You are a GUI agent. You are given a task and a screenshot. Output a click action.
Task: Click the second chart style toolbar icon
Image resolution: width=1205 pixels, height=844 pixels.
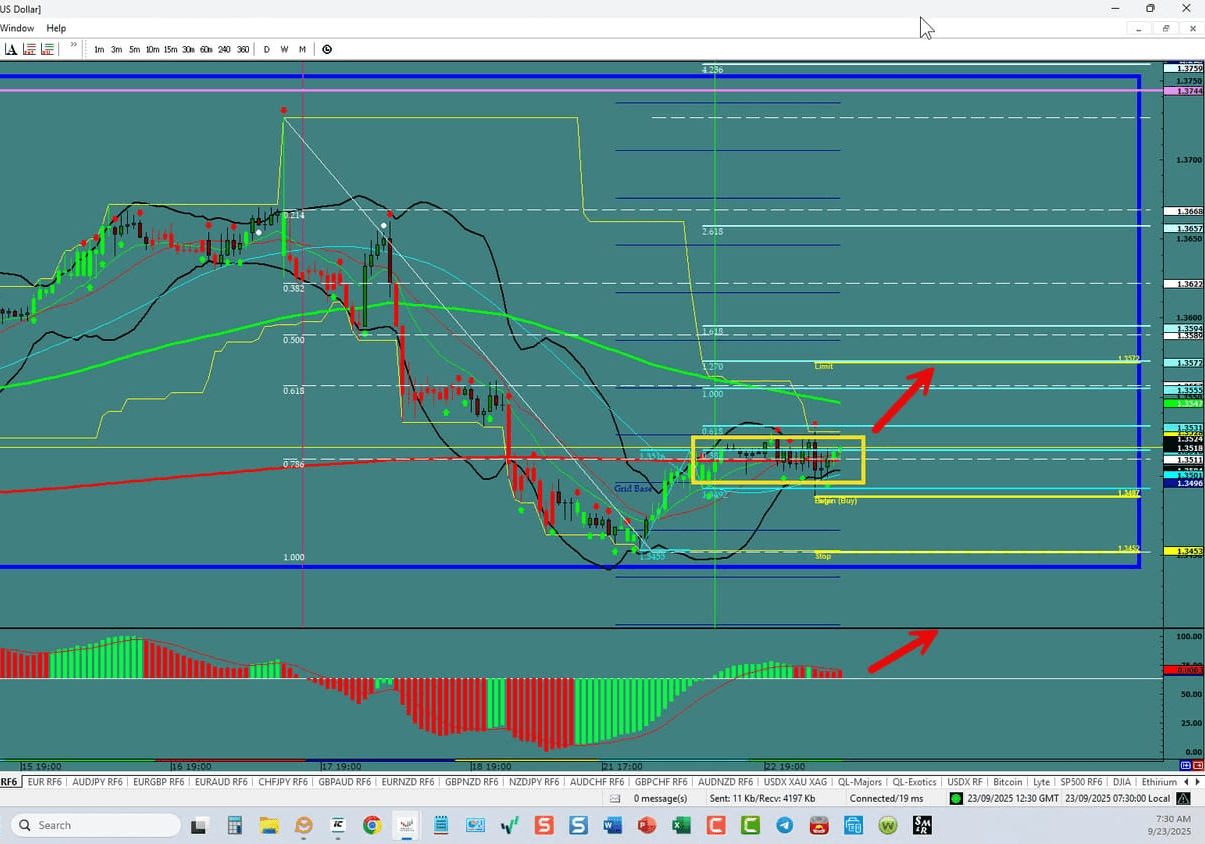tap(46, 49)
